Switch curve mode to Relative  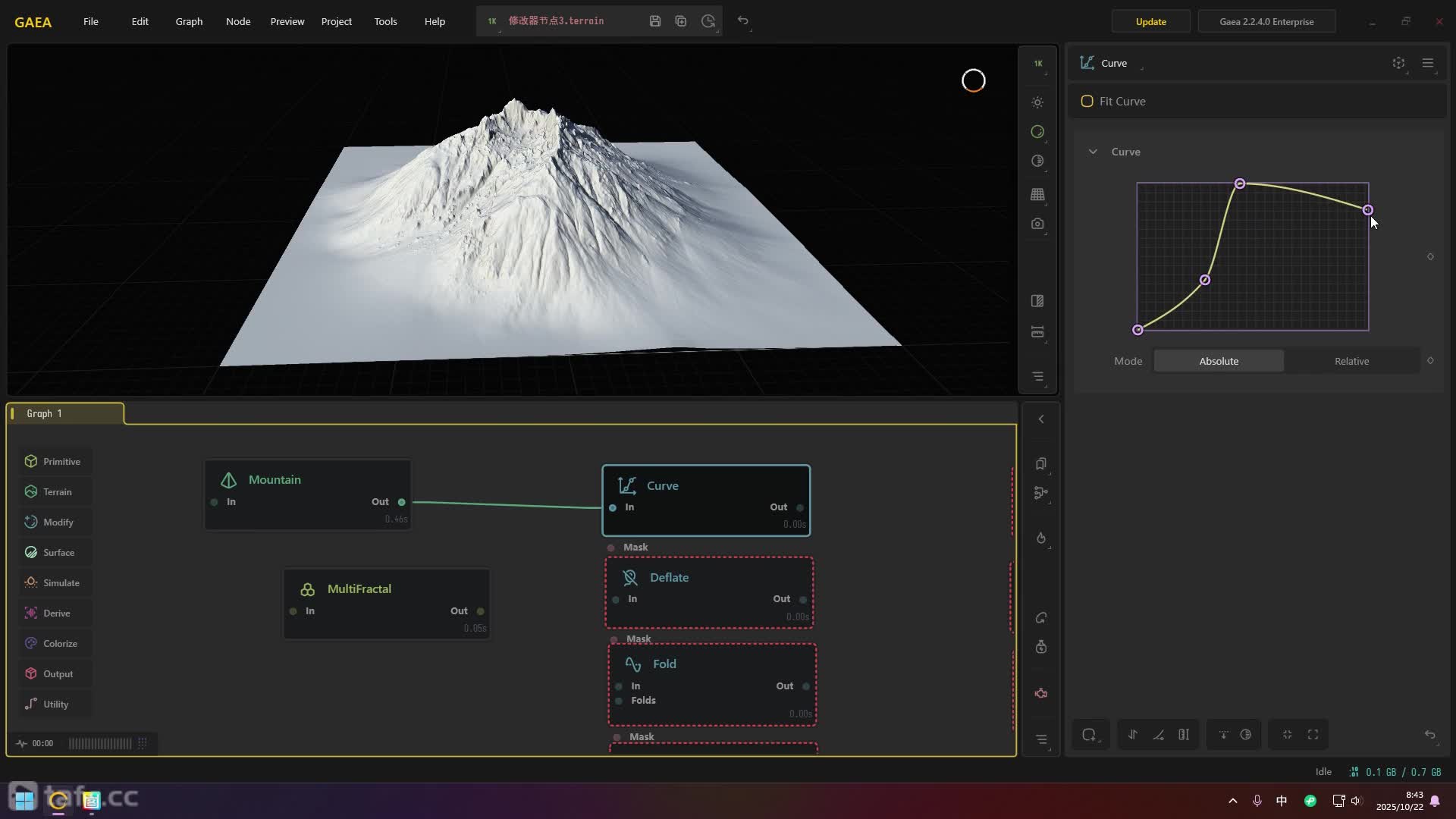[x=1351, y=361]
